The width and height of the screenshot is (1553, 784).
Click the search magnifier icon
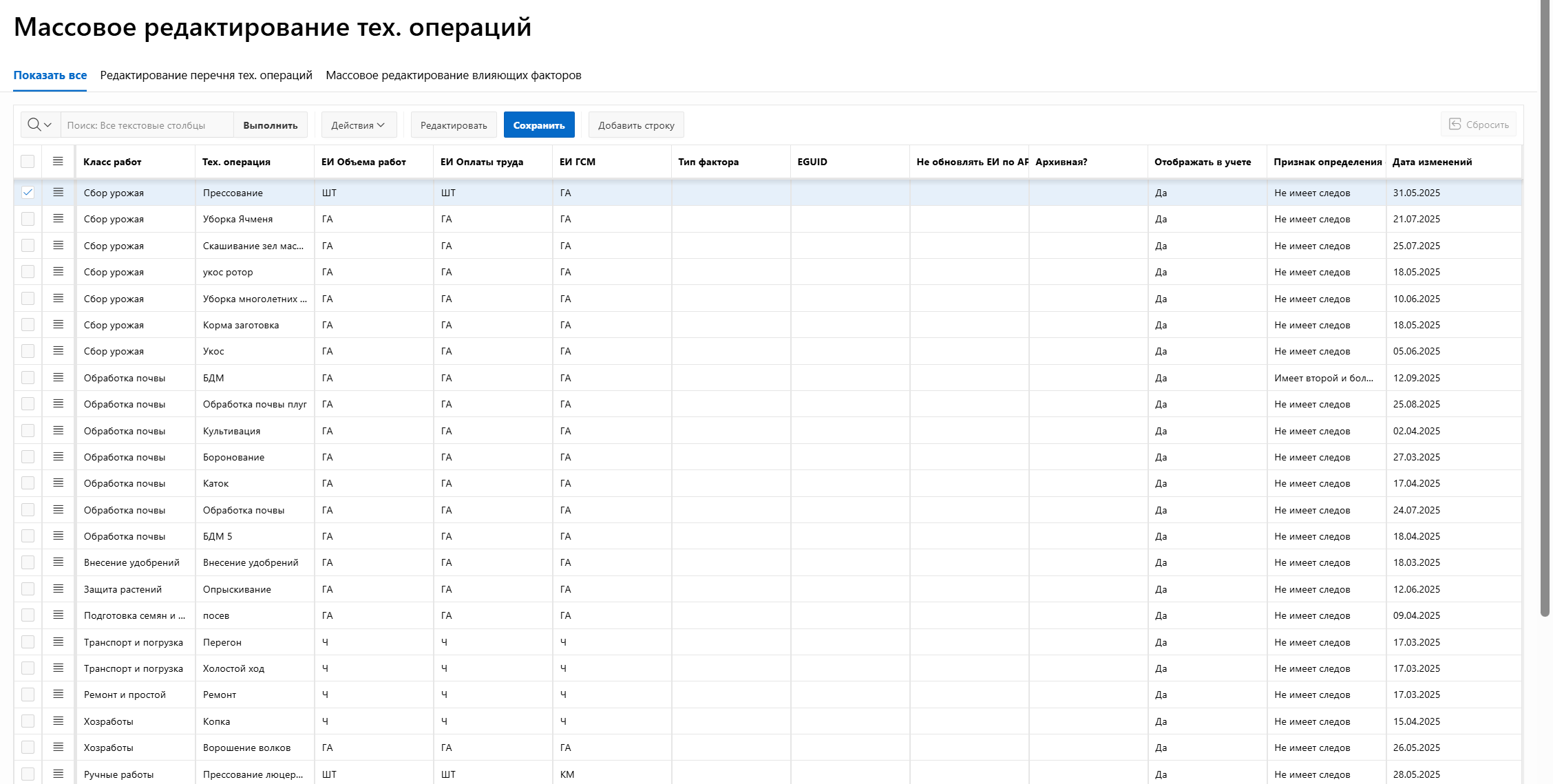tap(34, 125)
